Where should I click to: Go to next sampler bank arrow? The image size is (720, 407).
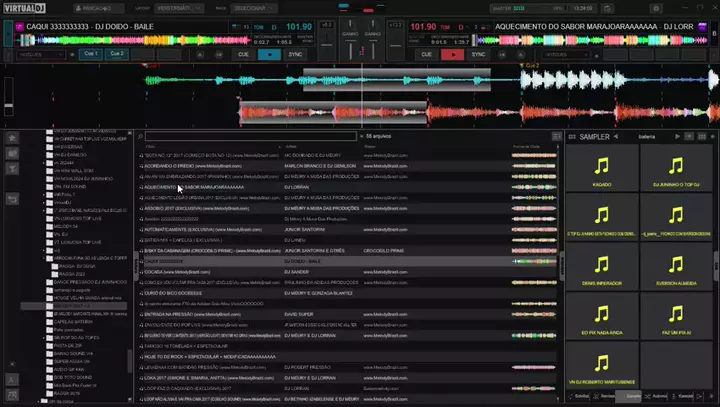[x=677, y=136]
